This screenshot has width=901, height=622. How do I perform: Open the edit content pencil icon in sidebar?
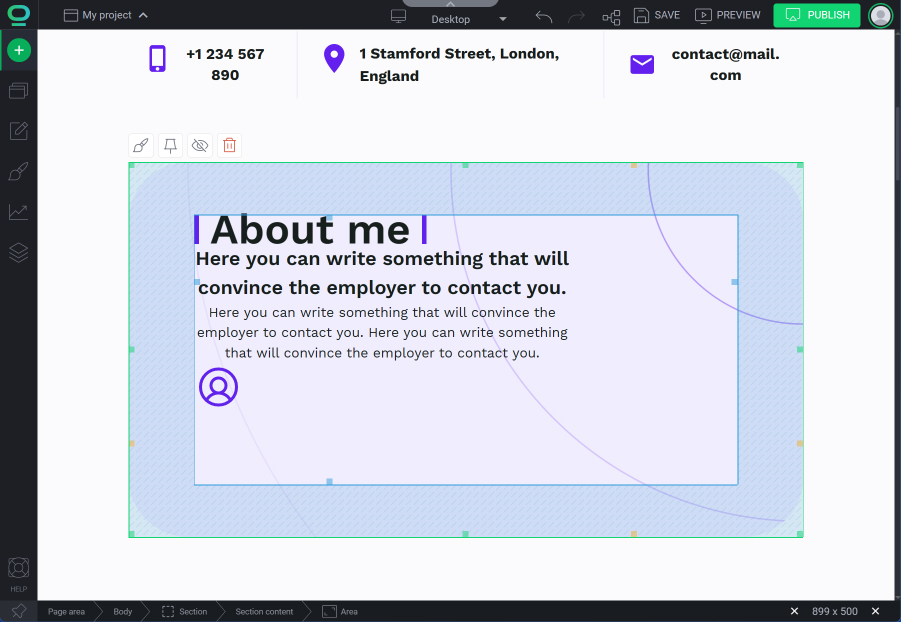pyautogui.click(x=18, y=131)
